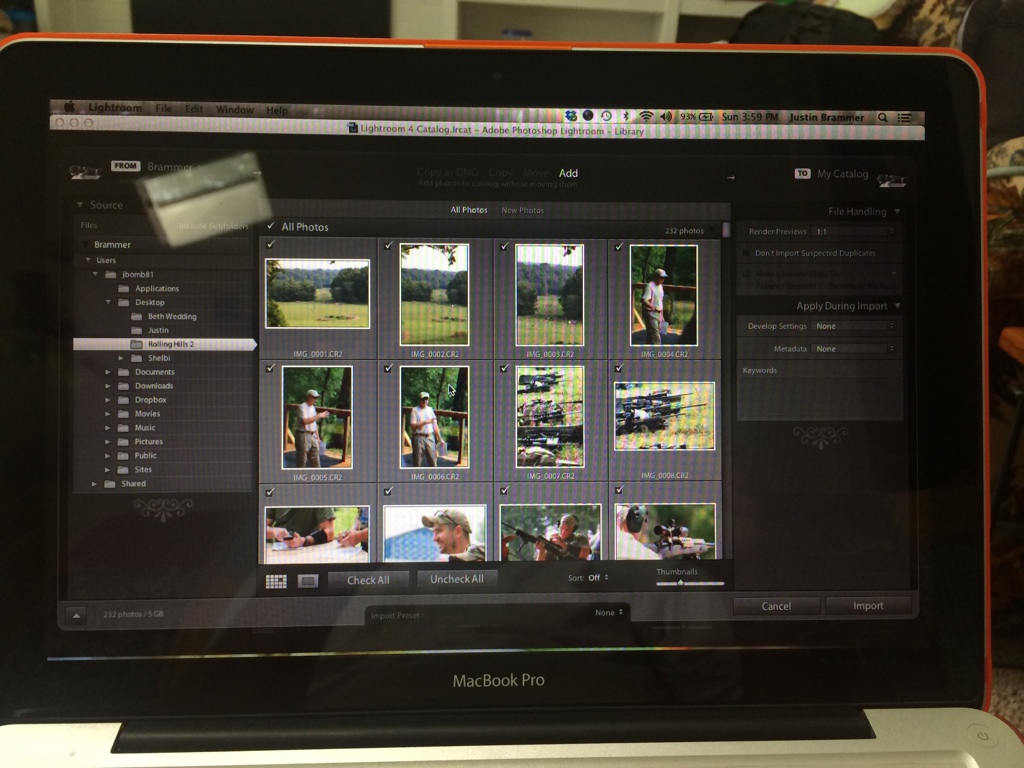Expand the Downloads folder triangle
1024x768 pixels.
click(108, 386)
